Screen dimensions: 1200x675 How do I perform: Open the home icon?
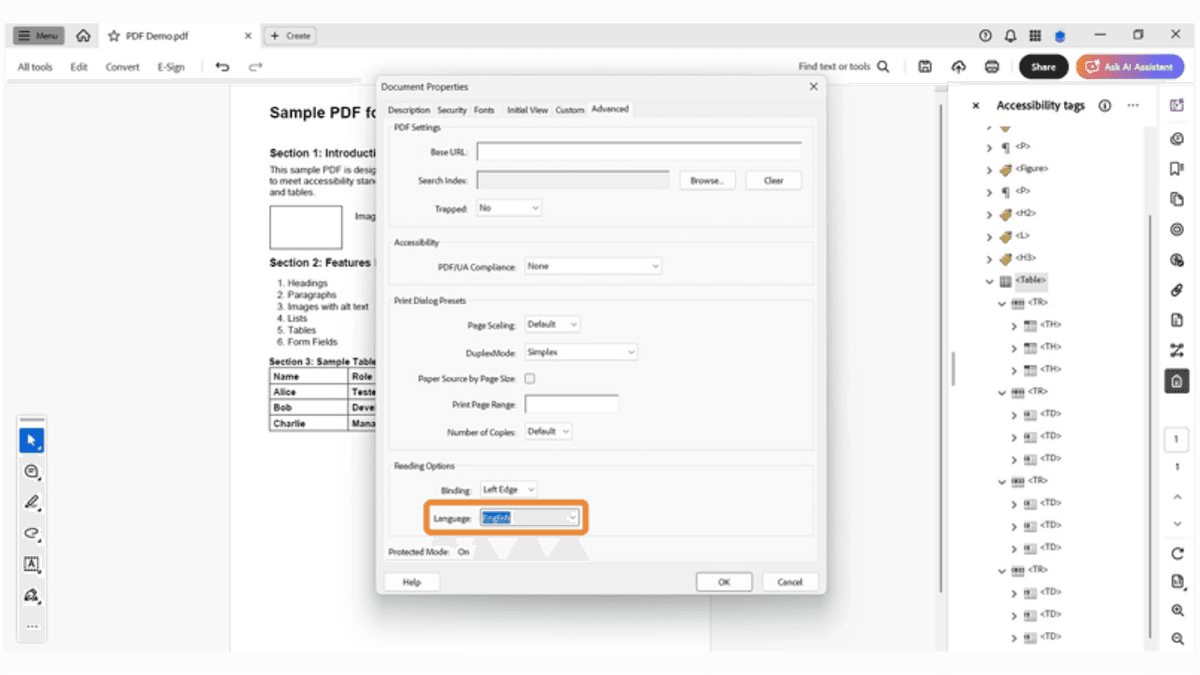coord(83,36)
